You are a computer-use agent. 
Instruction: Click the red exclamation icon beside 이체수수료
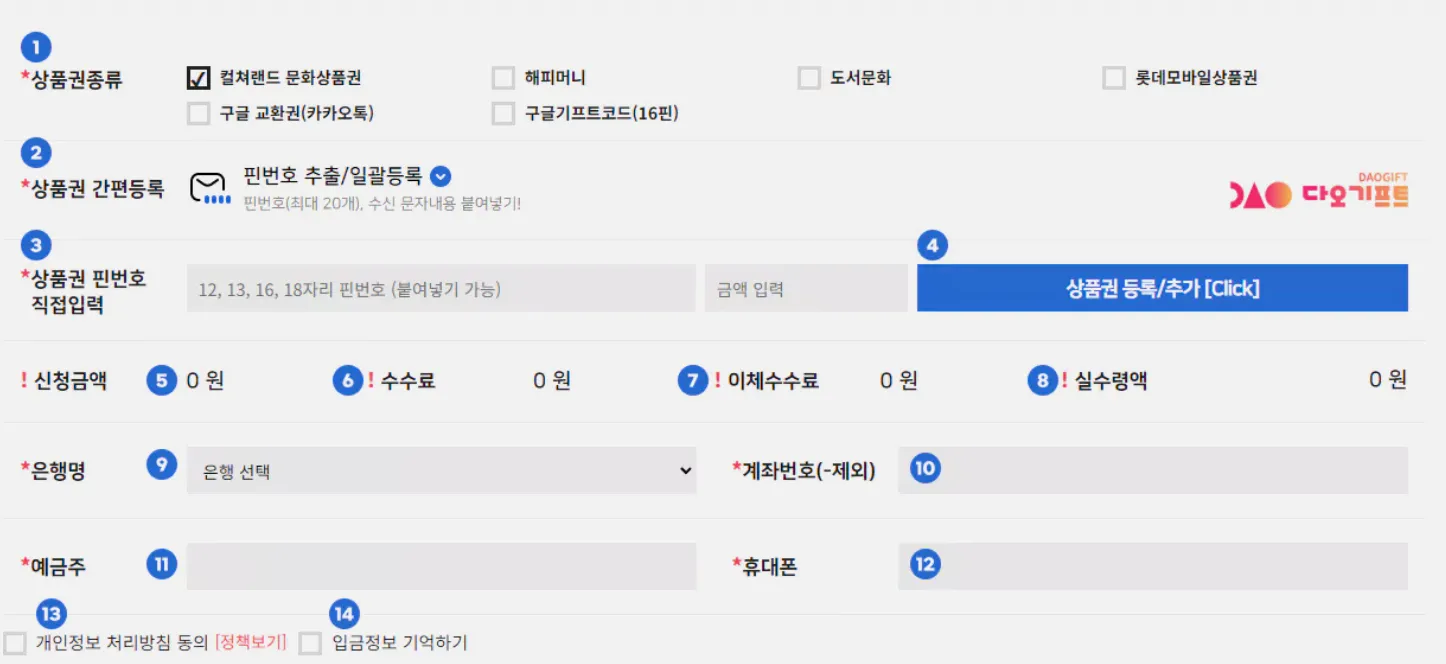coord(717,380)
